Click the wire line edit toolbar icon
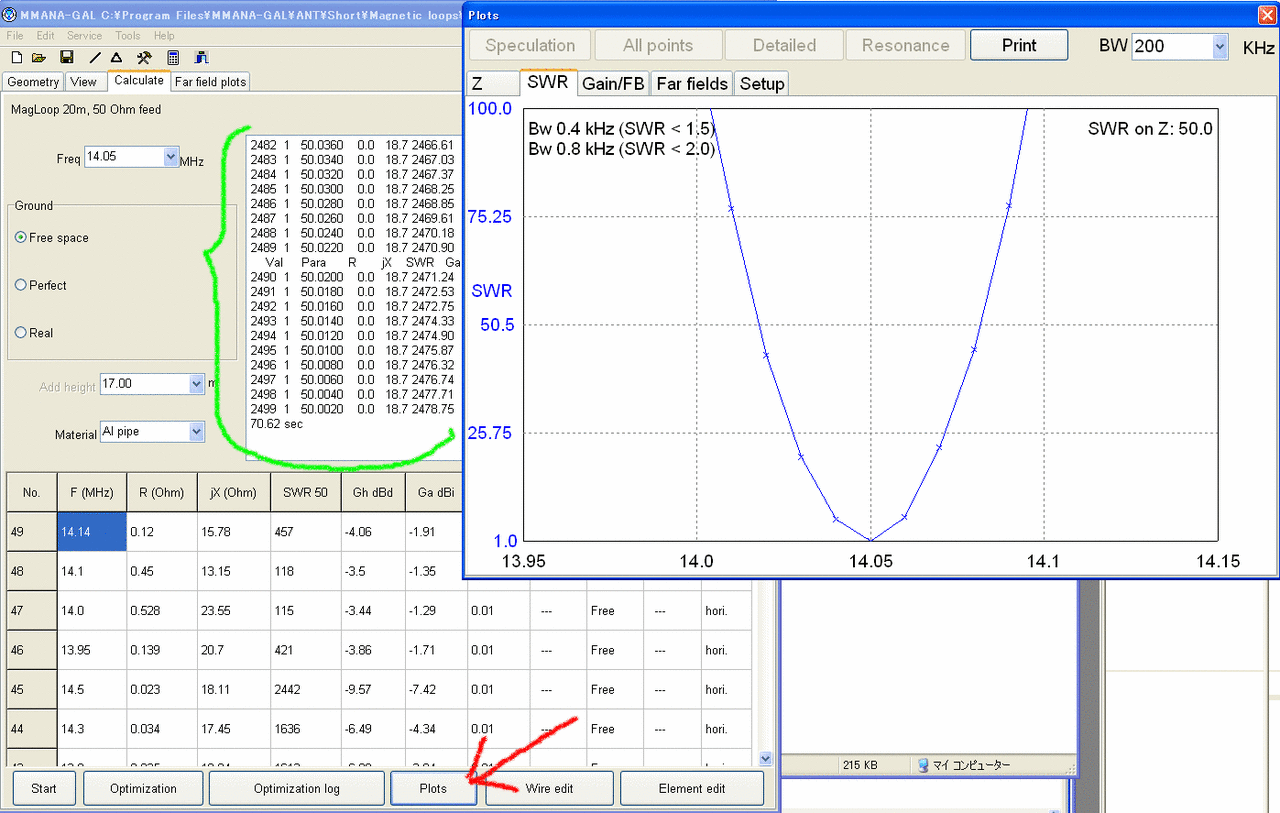 (96, 58)
